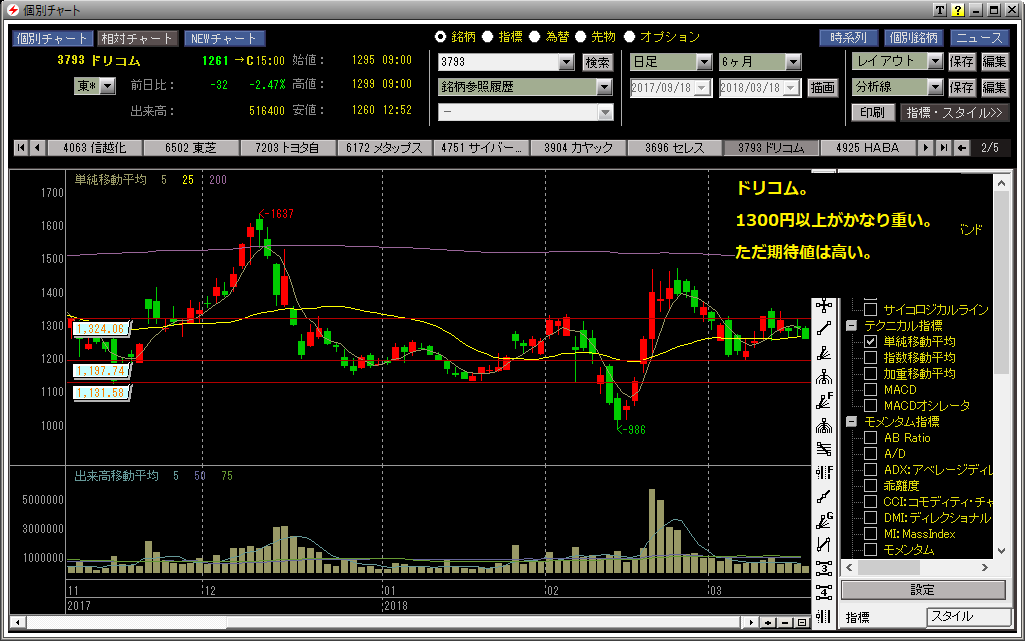
Task: Open the 分析線 dropdown
Action: [935, 87]
